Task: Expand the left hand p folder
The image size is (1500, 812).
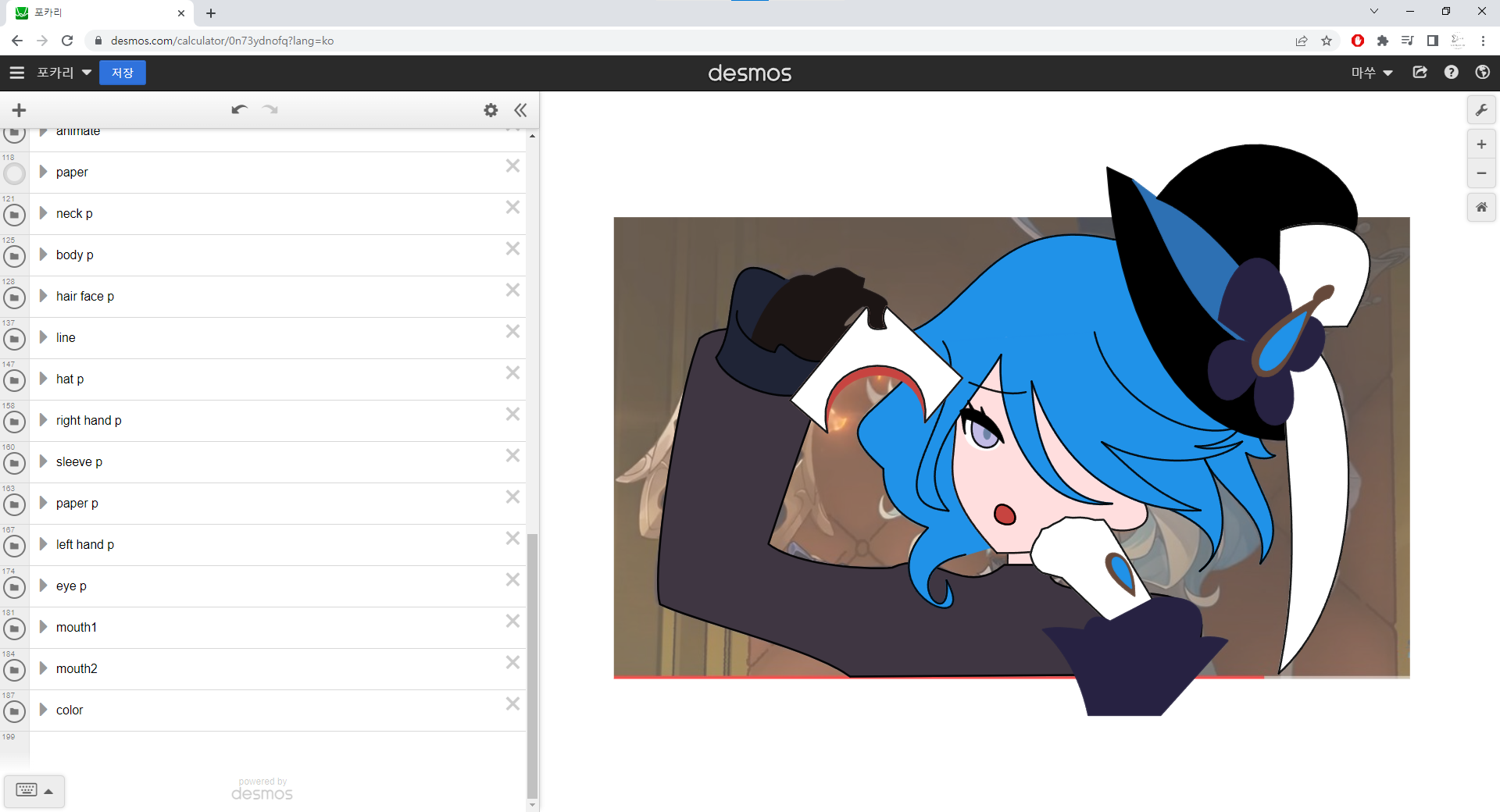Action: [44, 544]
